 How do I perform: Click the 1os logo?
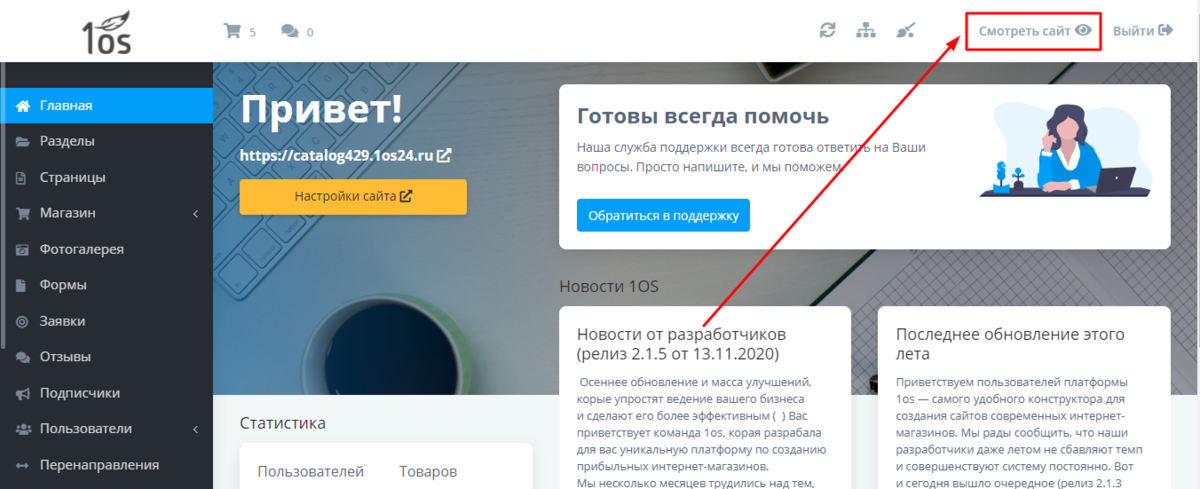(107, 33)
